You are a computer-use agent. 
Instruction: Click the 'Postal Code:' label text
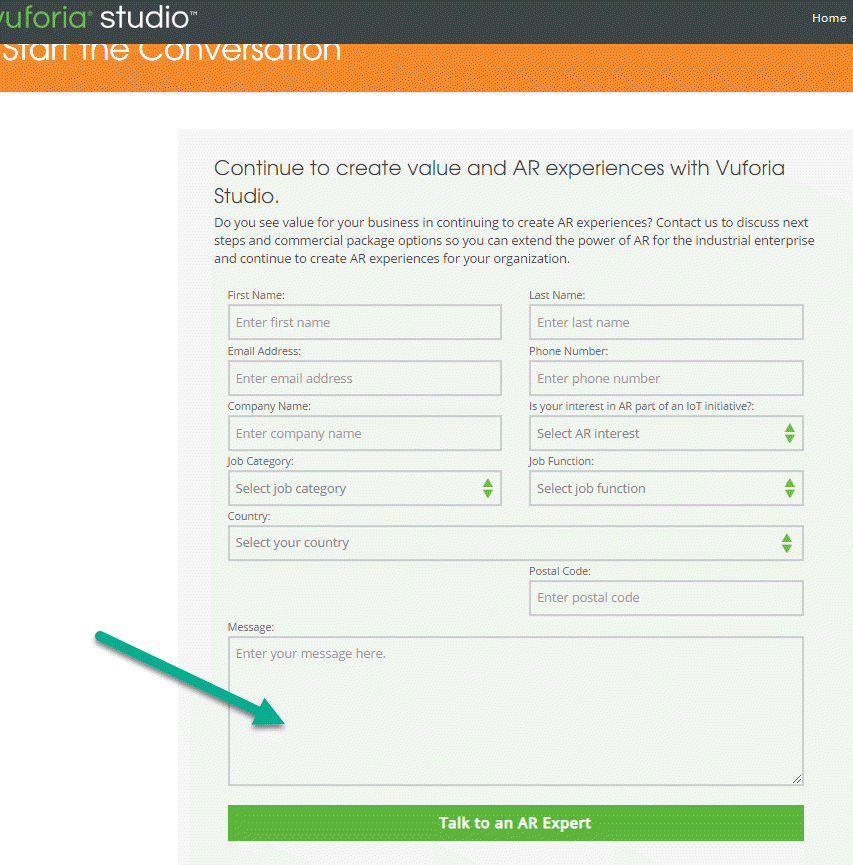coord(560,571)
